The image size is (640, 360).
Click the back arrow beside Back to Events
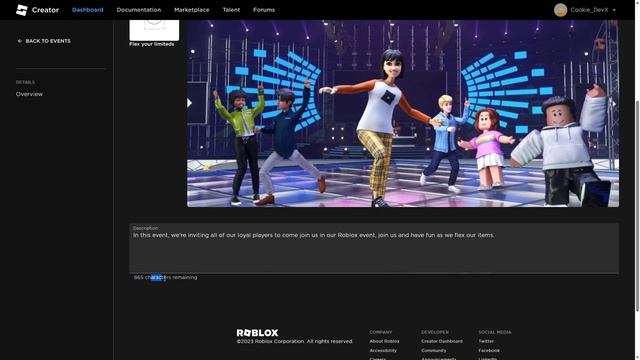click(20, 41)
